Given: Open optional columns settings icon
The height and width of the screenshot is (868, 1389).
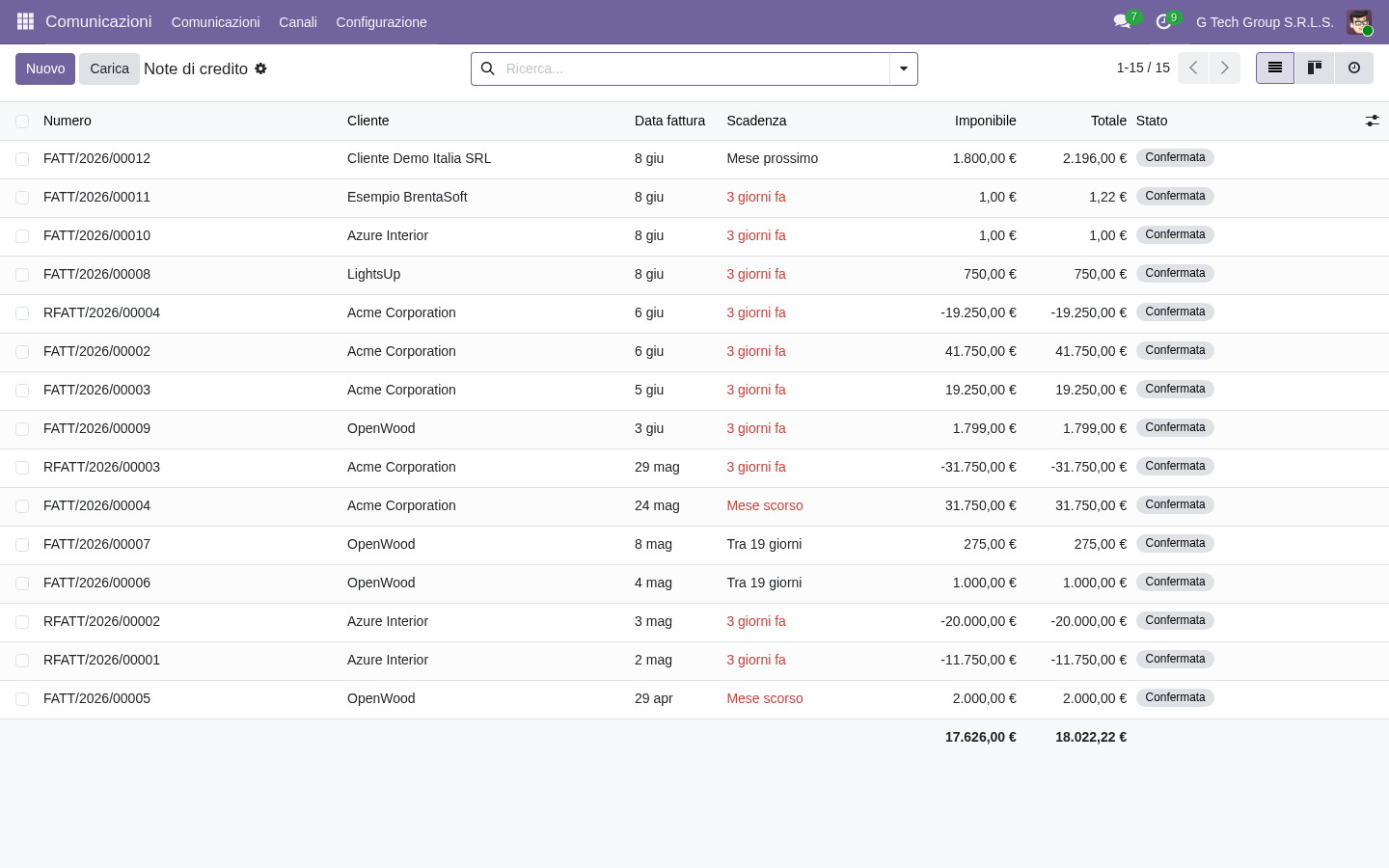Looking at the screenshot, I should (x=1372, y=121).
